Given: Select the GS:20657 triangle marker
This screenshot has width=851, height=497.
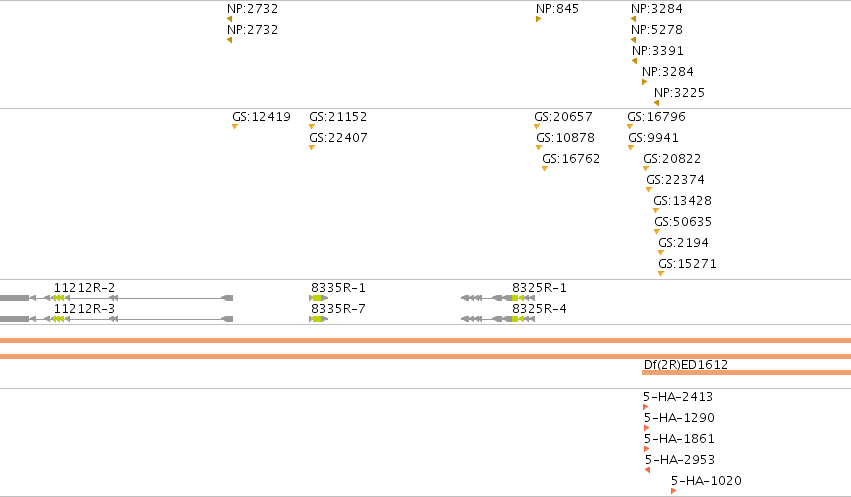Looking at the screenshot, I should tap(537, 126).
